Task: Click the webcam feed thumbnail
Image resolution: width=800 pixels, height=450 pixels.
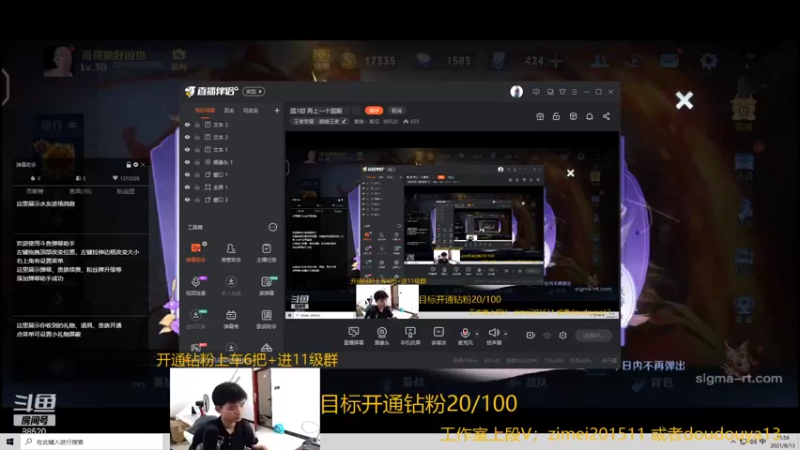Action: point(245,409)
